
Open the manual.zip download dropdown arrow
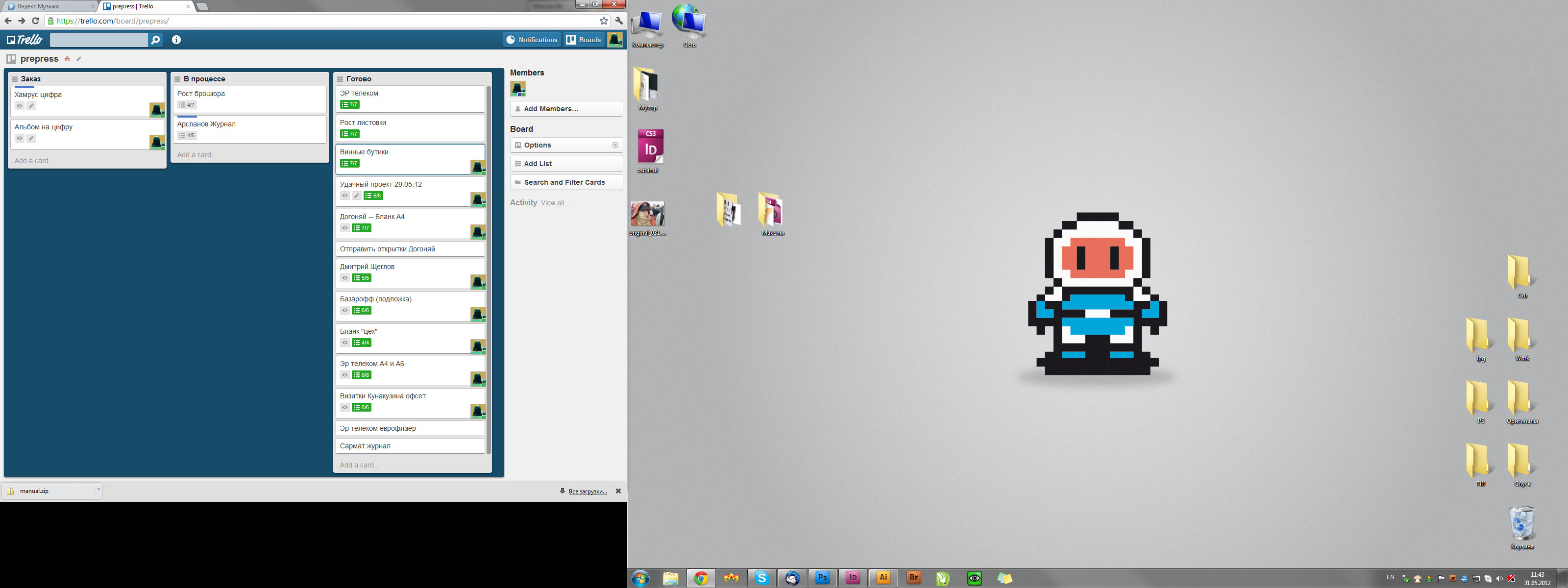pyautogui.click(x=98, y=490)
